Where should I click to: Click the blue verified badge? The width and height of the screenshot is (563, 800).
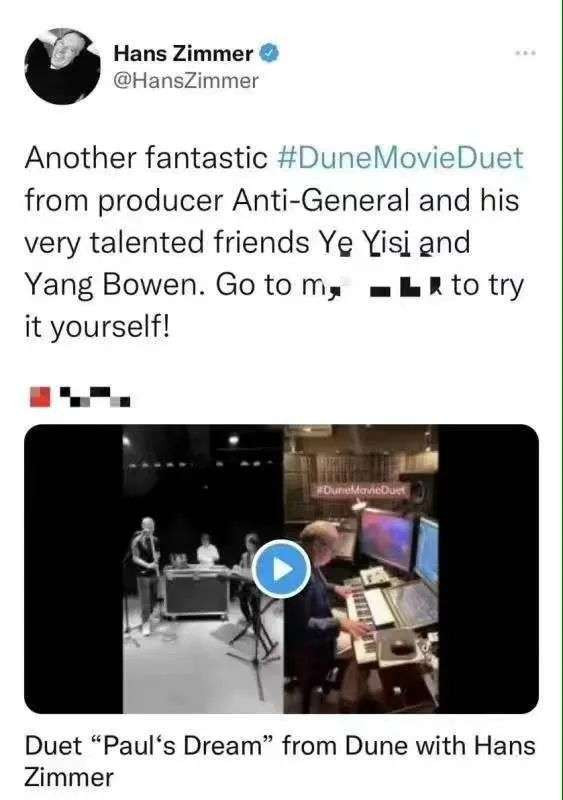[270, 53]
